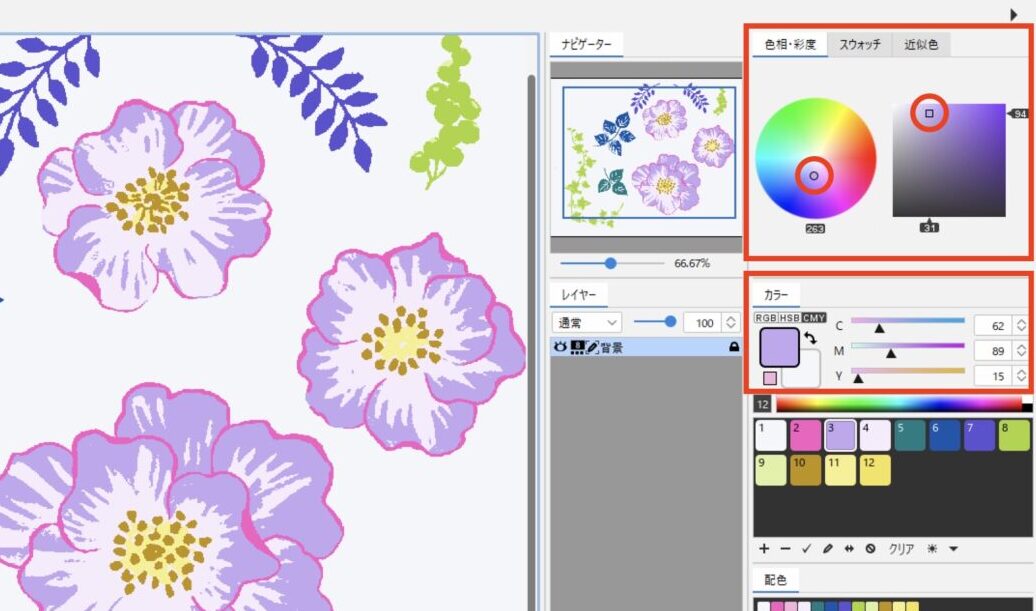Click the Y value stepper arrows
Image resolution: width=1036 pixels, height=611 pixels.
[1021, 376]
